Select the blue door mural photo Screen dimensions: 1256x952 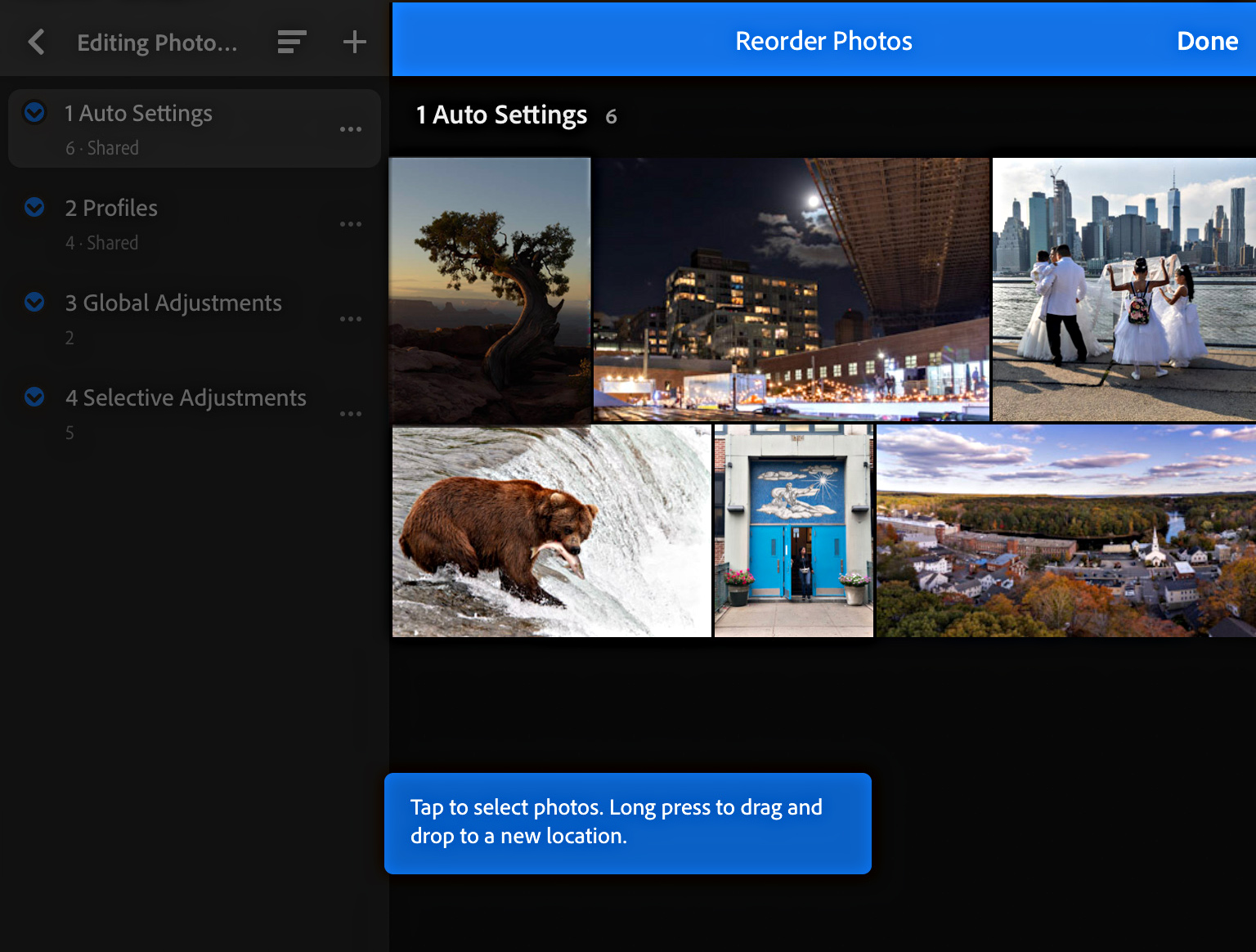point(792,530)
